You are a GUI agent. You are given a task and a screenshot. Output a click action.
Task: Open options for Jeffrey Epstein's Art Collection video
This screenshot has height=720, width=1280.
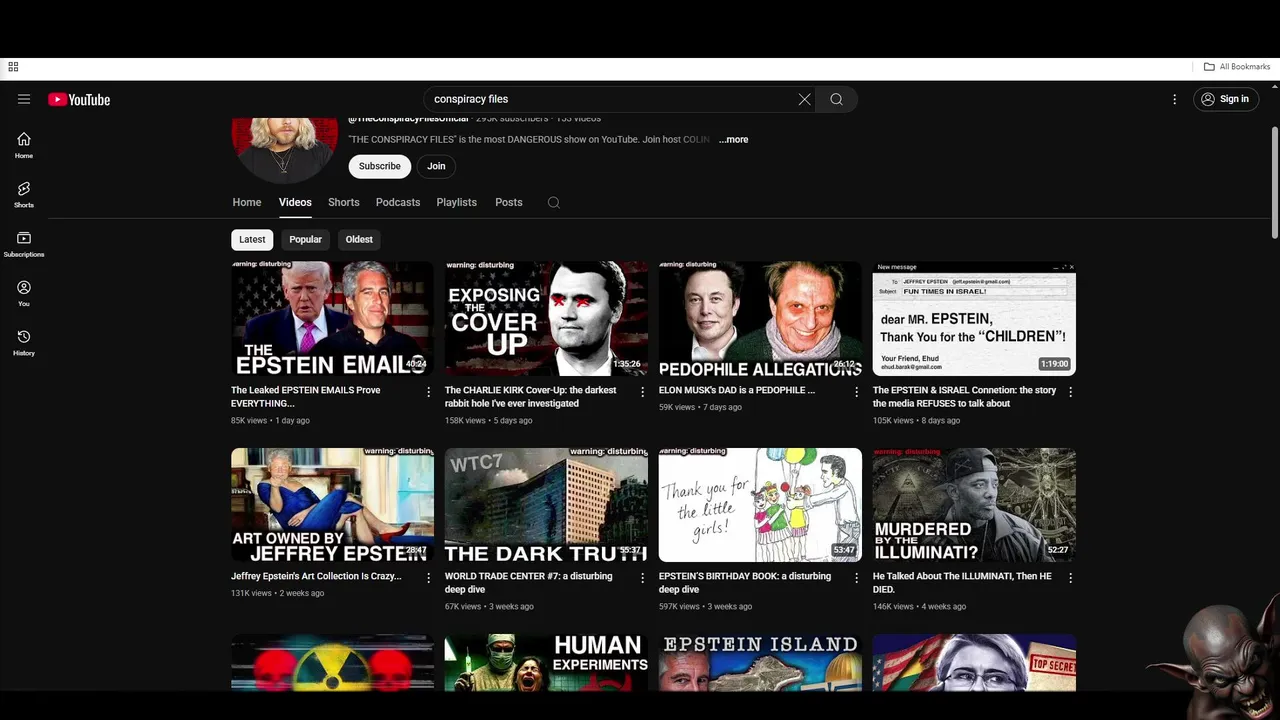click(x=428, y=578)
